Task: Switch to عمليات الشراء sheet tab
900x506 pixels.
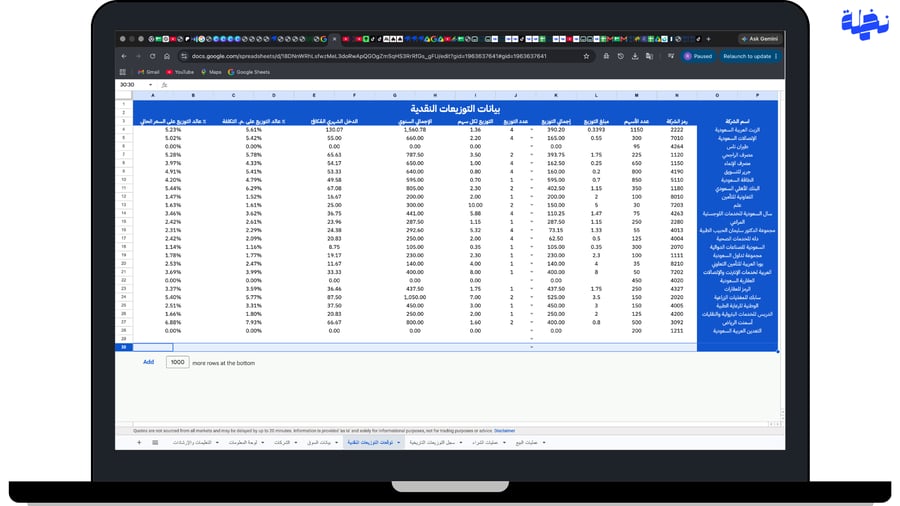Action: (x=485, y=442)
